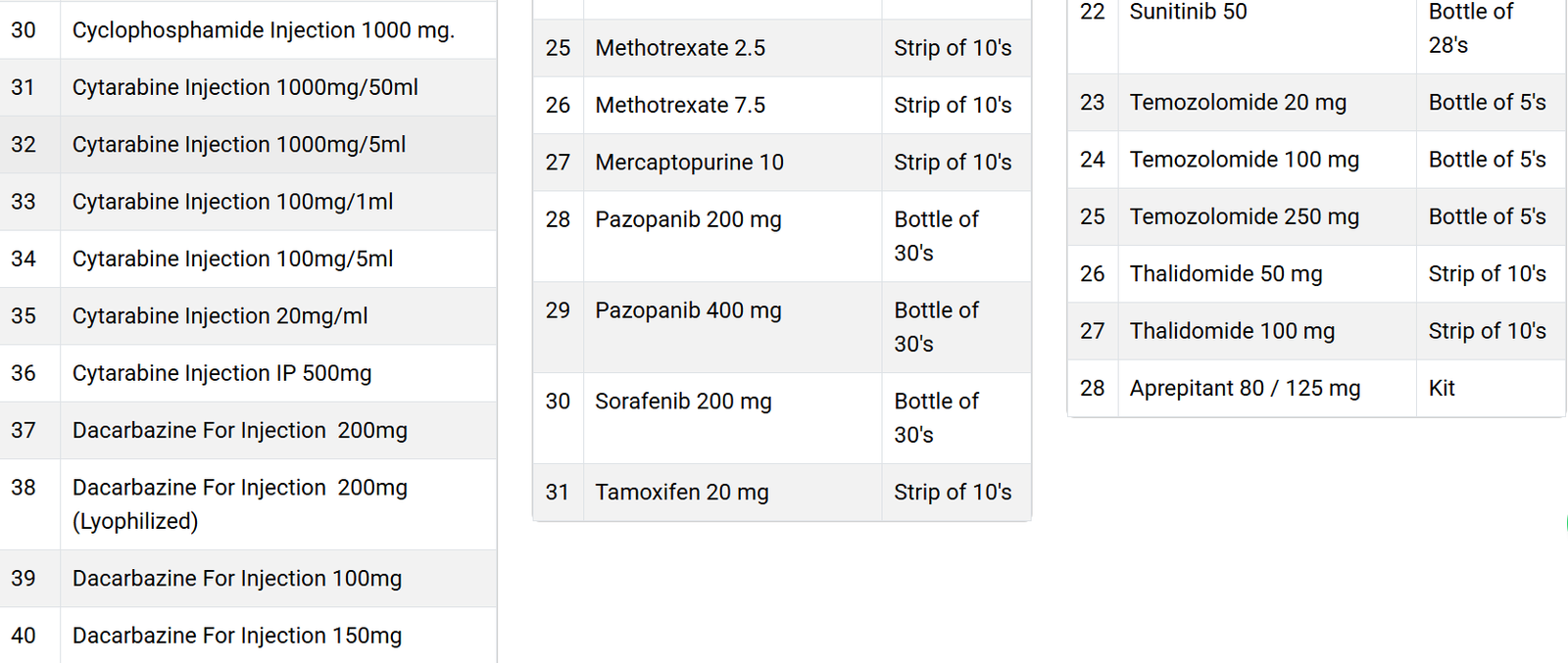Click Cytarabine Injection 1000mg/50ml entry
Screen dimensions: 1568x663
(245, 87)
